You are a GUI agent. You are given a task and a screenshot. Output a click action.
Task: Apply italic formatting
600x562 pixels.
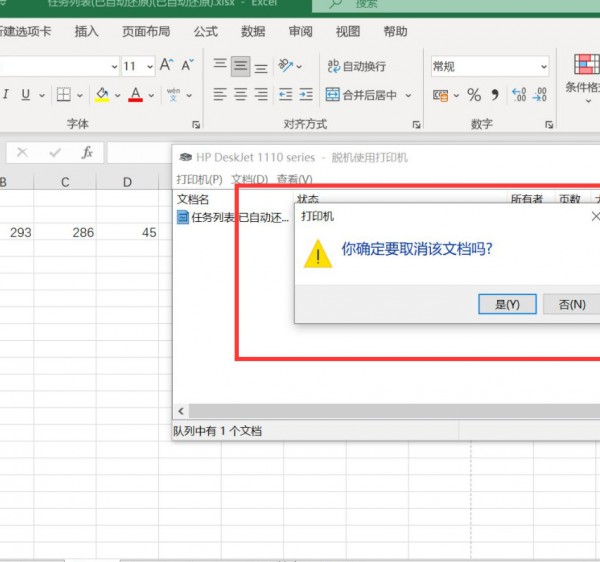tap(6, 94)
